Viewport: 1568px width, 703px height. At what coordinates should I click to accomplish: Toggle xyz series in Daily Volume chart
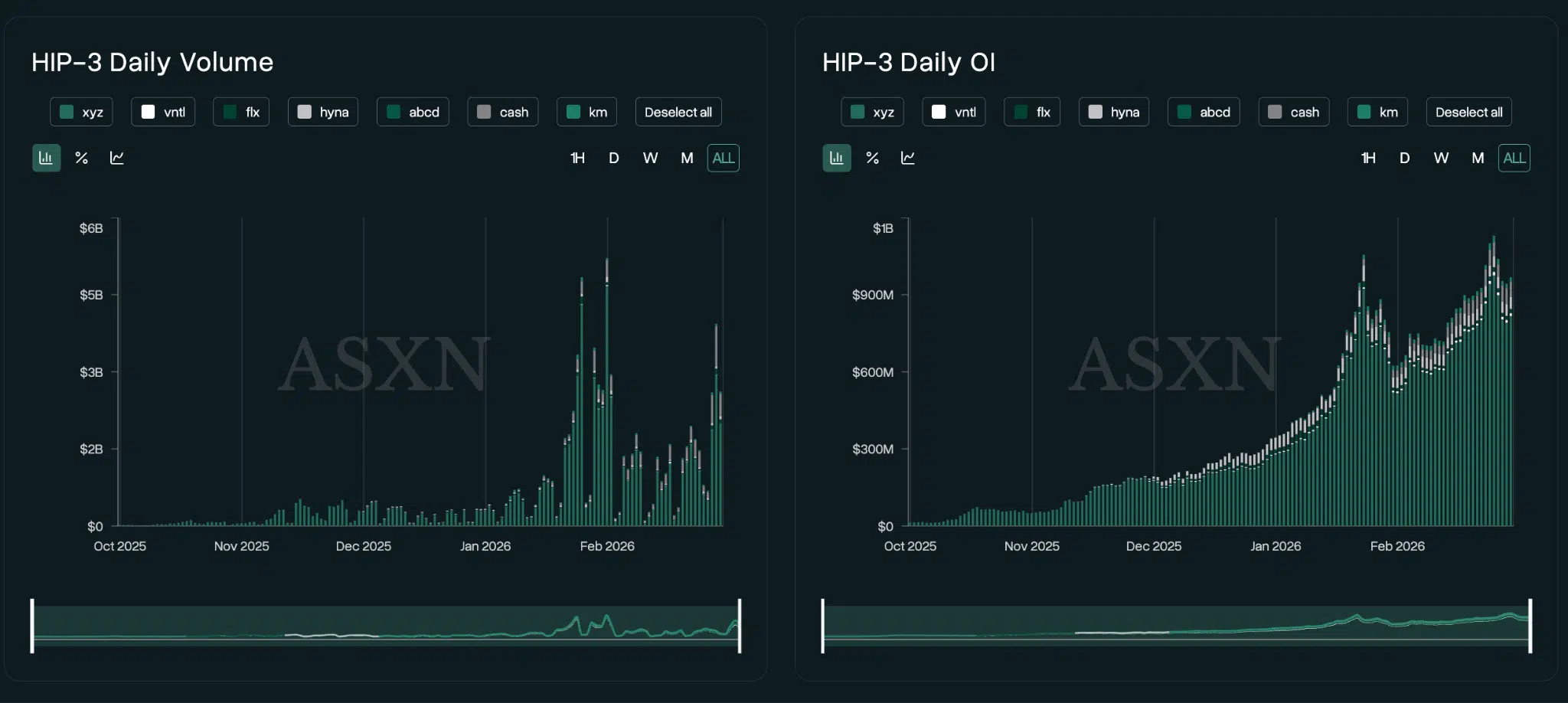click(82, 112)
